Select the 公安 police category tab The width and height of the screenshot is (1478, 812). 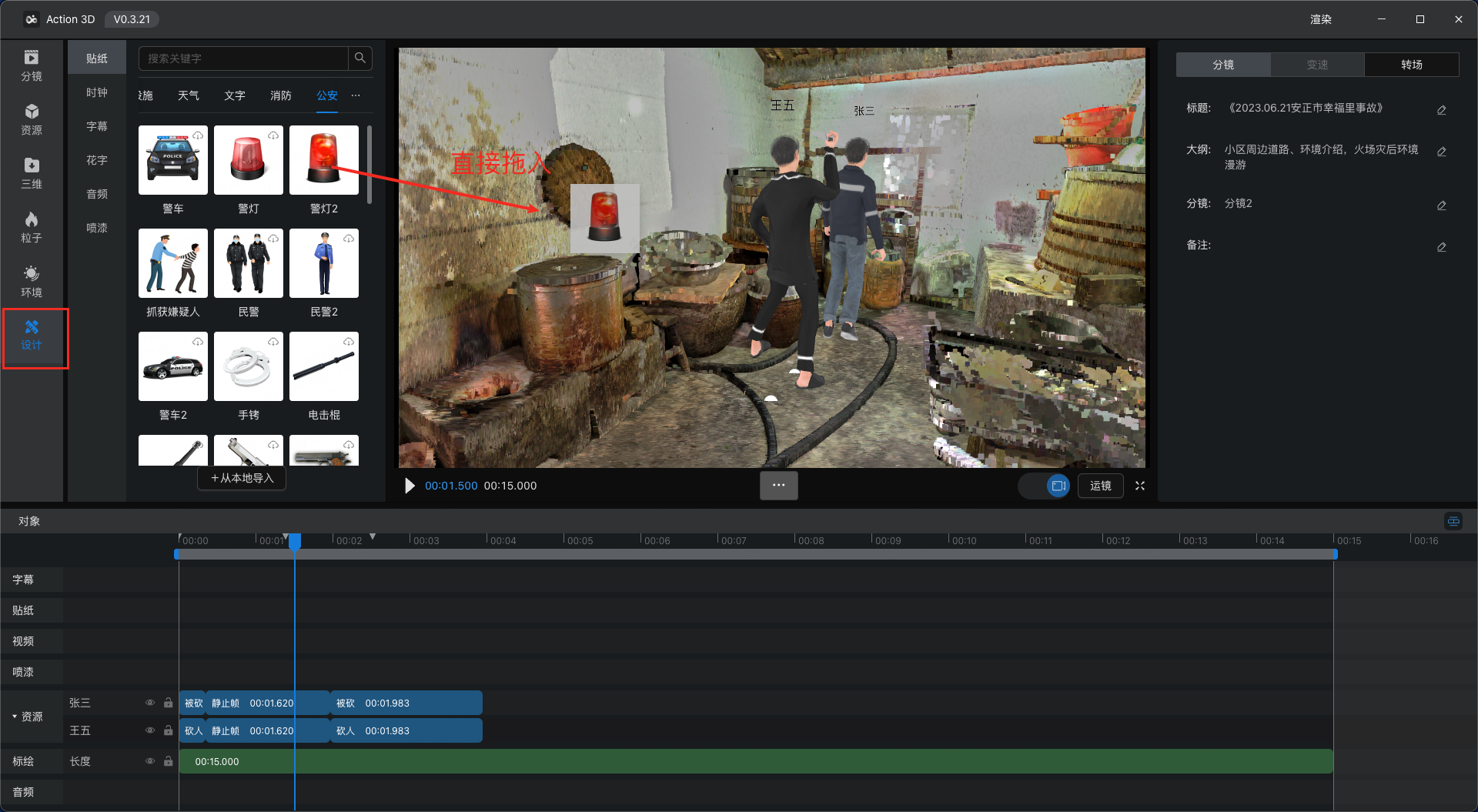pos(327,95)
